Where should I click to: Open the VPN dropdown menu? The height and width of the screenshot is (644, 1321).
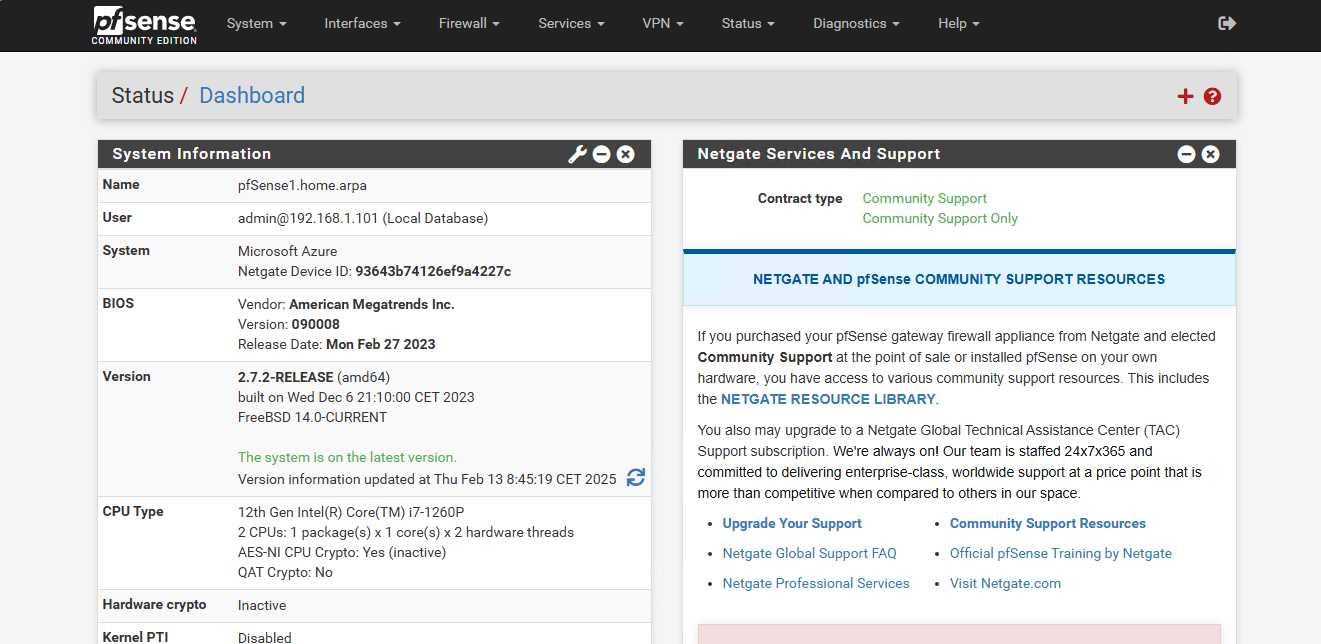point(663,23)
